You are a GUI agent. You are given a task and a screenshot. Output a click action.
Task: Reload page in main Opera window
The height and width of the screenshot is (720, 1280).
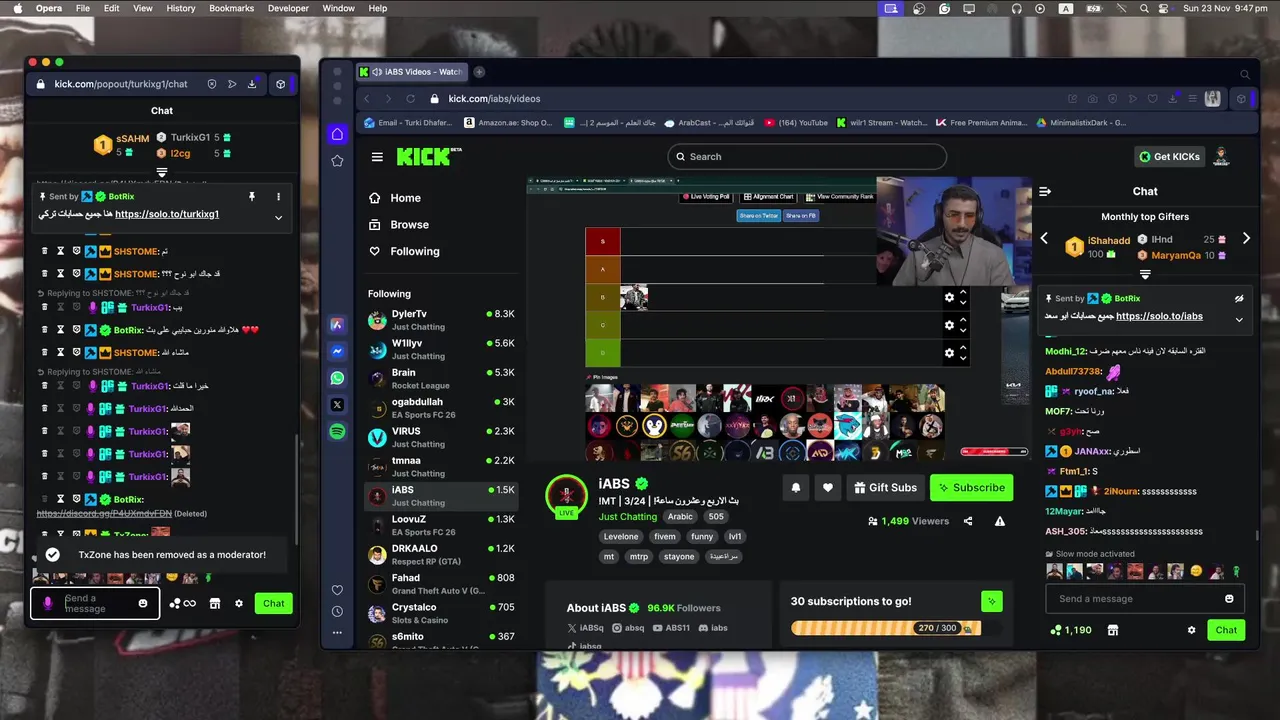410,99
